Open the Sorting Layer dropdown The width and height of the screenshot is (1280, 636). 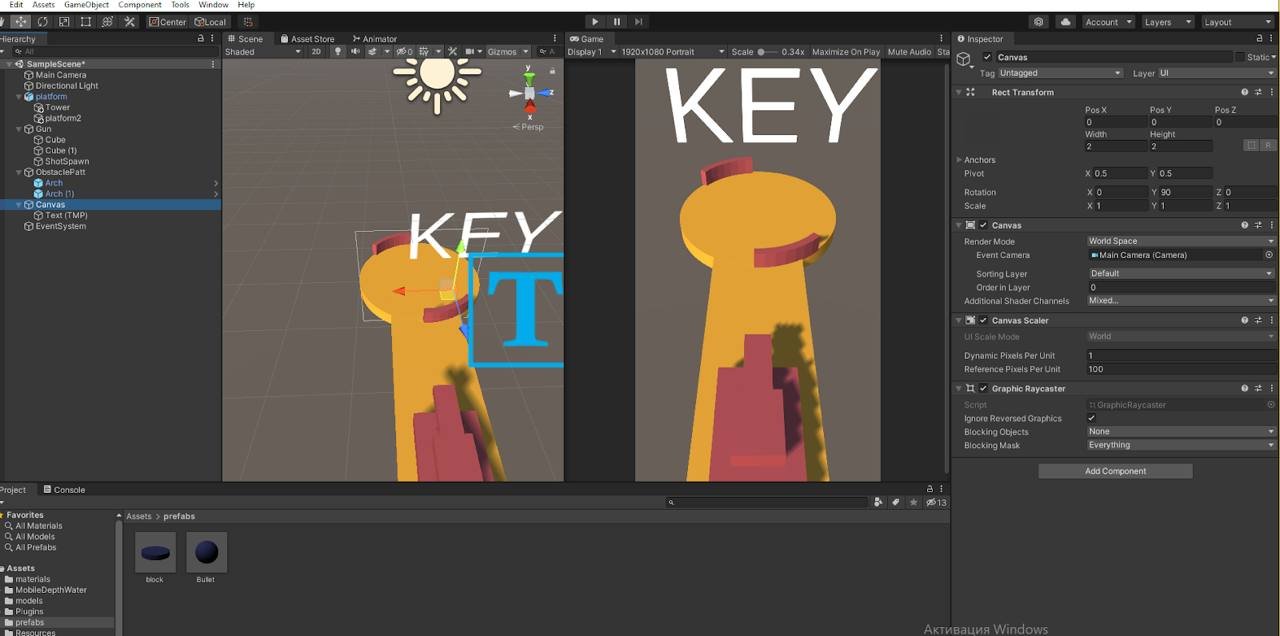tap(1181, 273)
